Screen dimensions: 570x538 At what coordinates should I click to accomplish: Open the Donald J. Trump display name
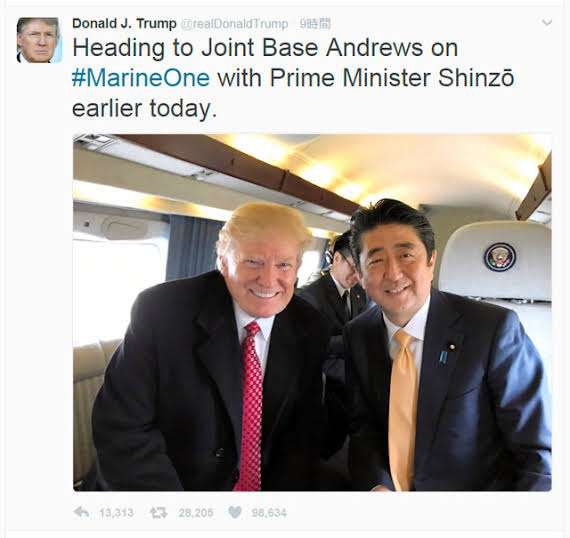pos(124,24)
